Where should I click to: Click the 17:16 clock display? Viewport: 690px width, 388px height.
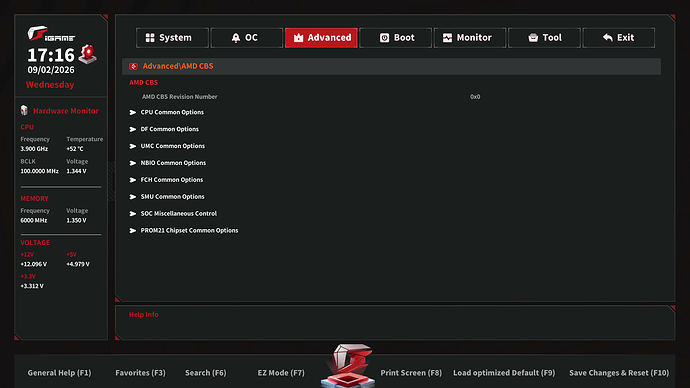click(51, 55)
